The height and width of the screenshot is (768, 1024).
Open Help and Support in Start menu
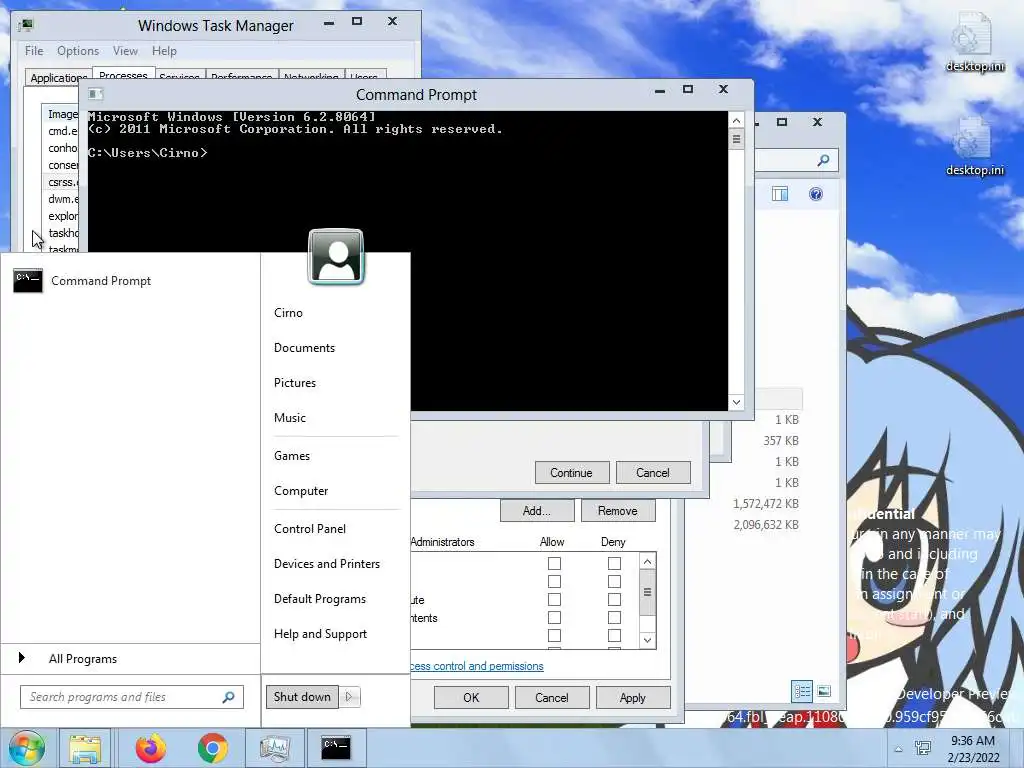320,634
